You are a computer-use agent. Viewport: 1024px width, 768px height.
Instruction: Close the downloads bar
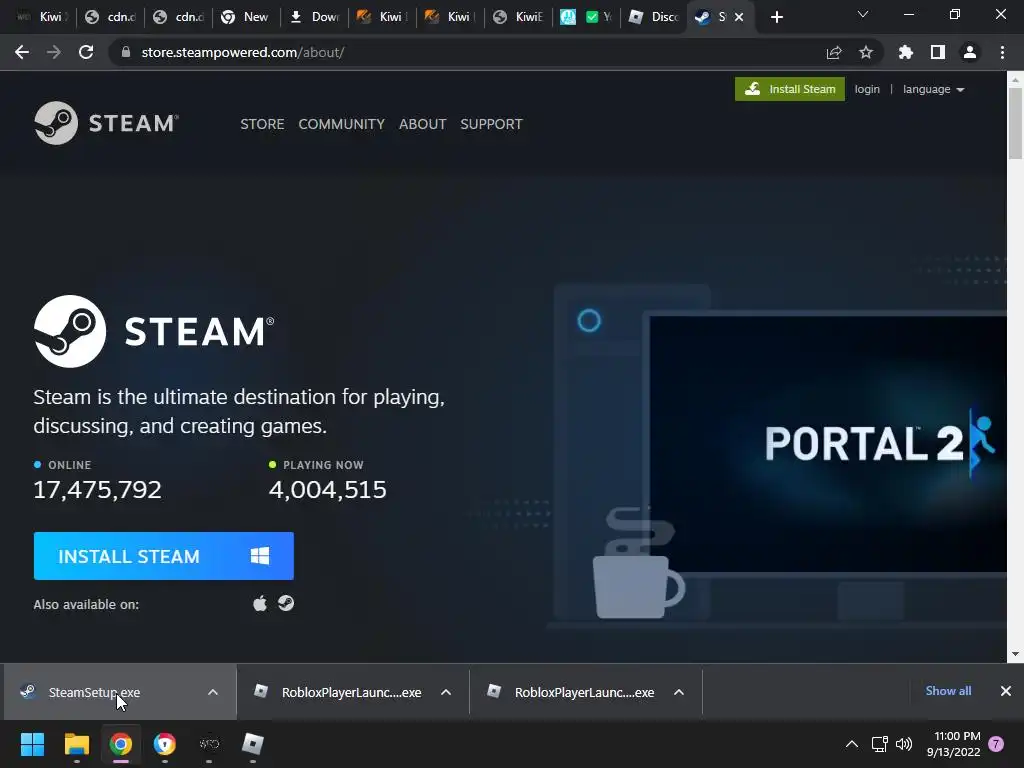(x=1006, y=691)
